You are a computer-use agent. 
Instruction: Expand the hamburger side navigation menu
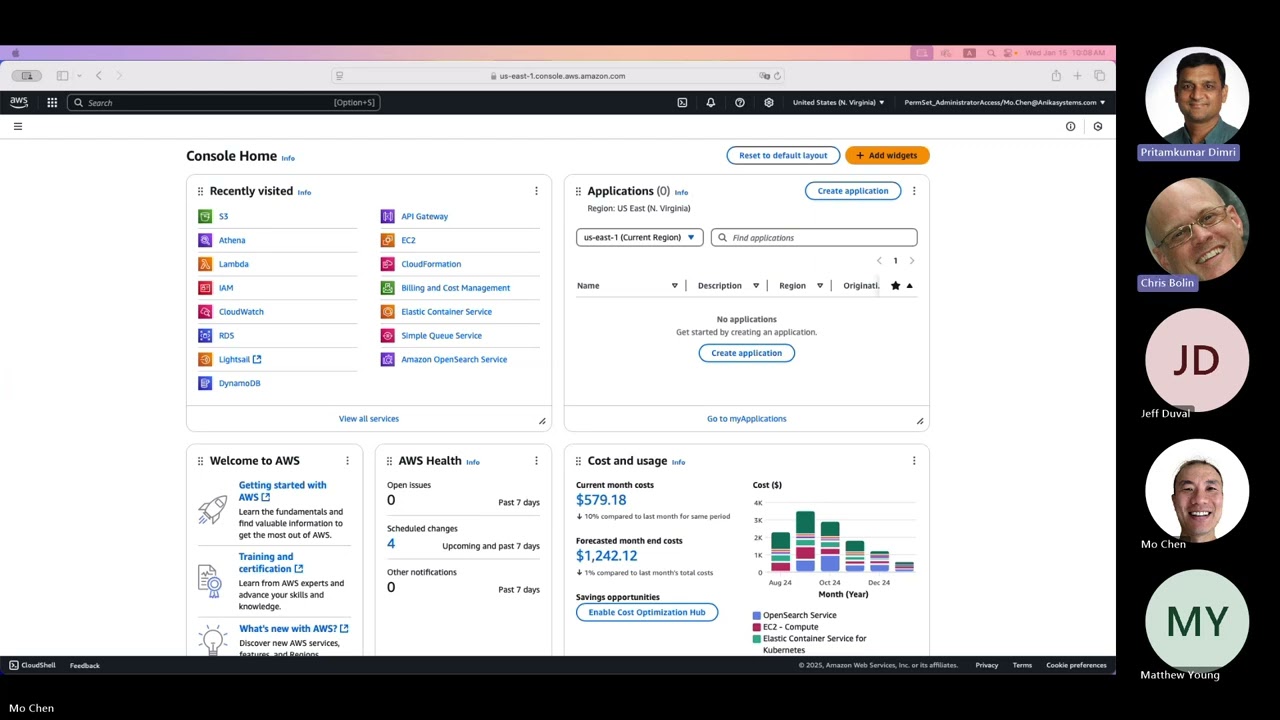(17, 126)
